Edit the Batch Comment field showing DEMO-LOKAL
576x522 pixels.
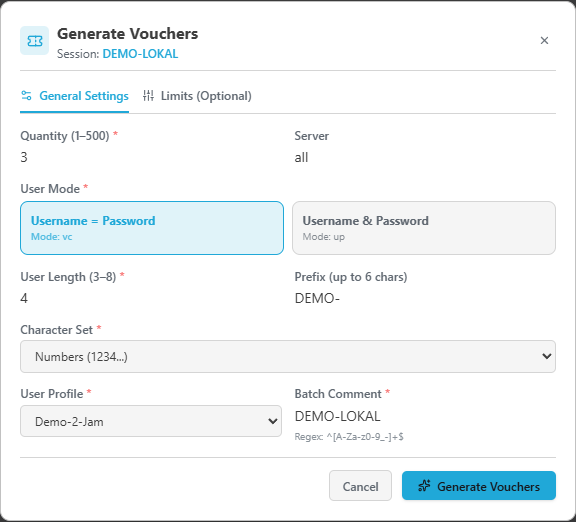pyautogui.click(x=425, y=416)
